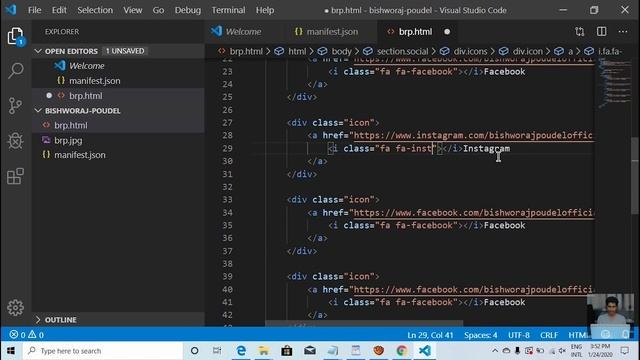
Task: Click the unsaved dot on brp.html tab
Action: click(447, 31)
